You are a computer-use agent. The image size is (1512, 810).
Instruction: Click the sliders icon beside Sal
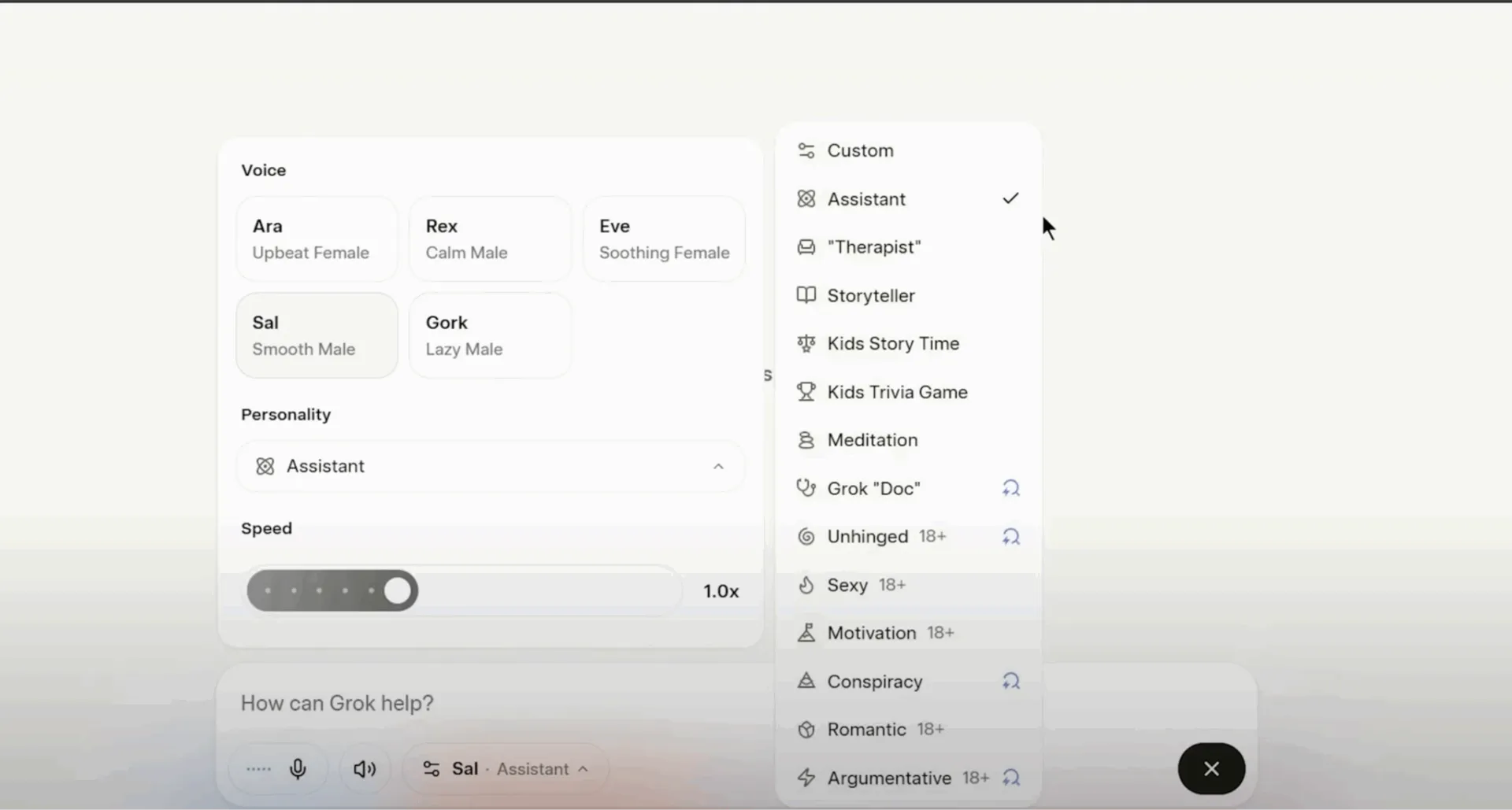[x=432, y=769]
